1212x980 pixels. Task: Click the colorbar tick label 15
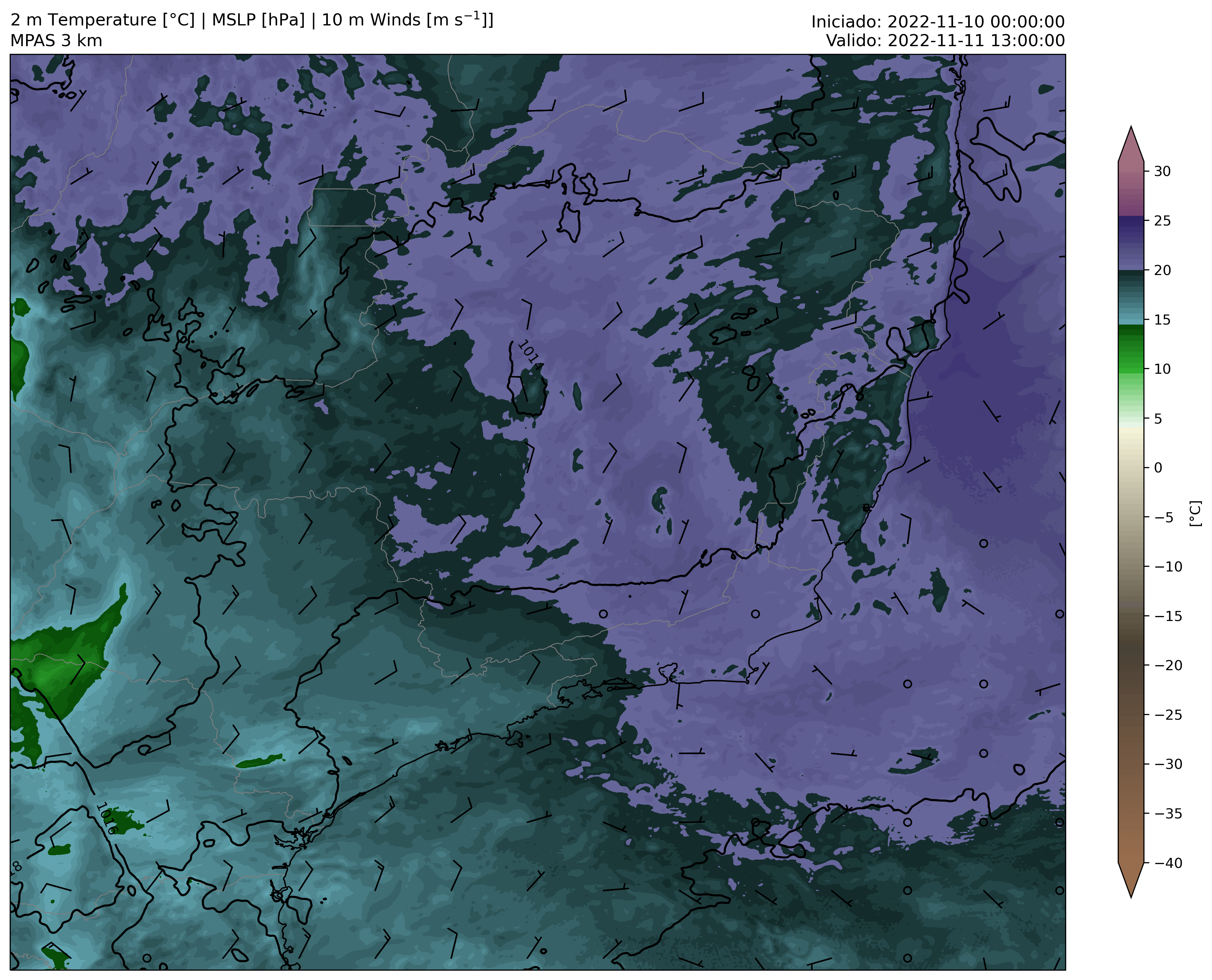point(1162,320)
